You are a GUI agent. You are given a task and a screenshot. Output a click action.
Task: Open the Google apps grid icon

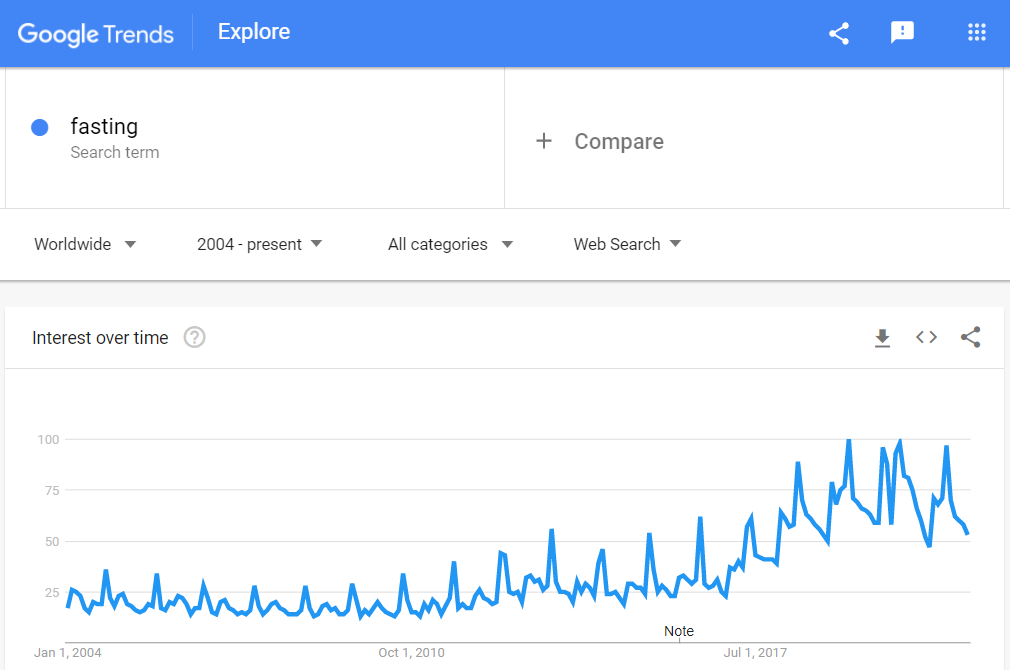977,32
